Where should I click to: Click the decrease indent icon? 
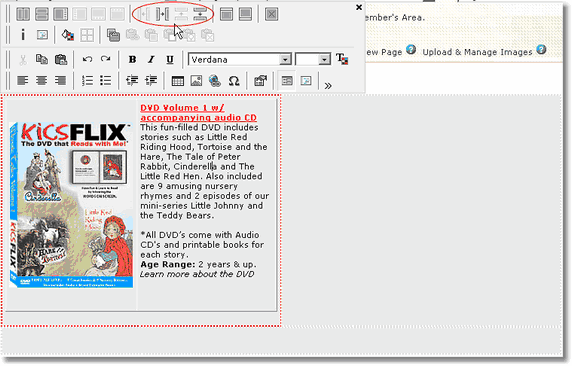point(132,80)
